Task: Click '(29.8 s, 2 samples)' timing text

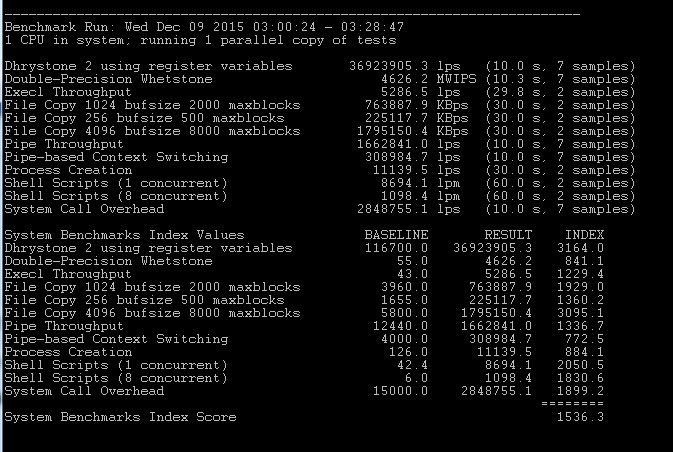Action: click(x=561, y=92)
